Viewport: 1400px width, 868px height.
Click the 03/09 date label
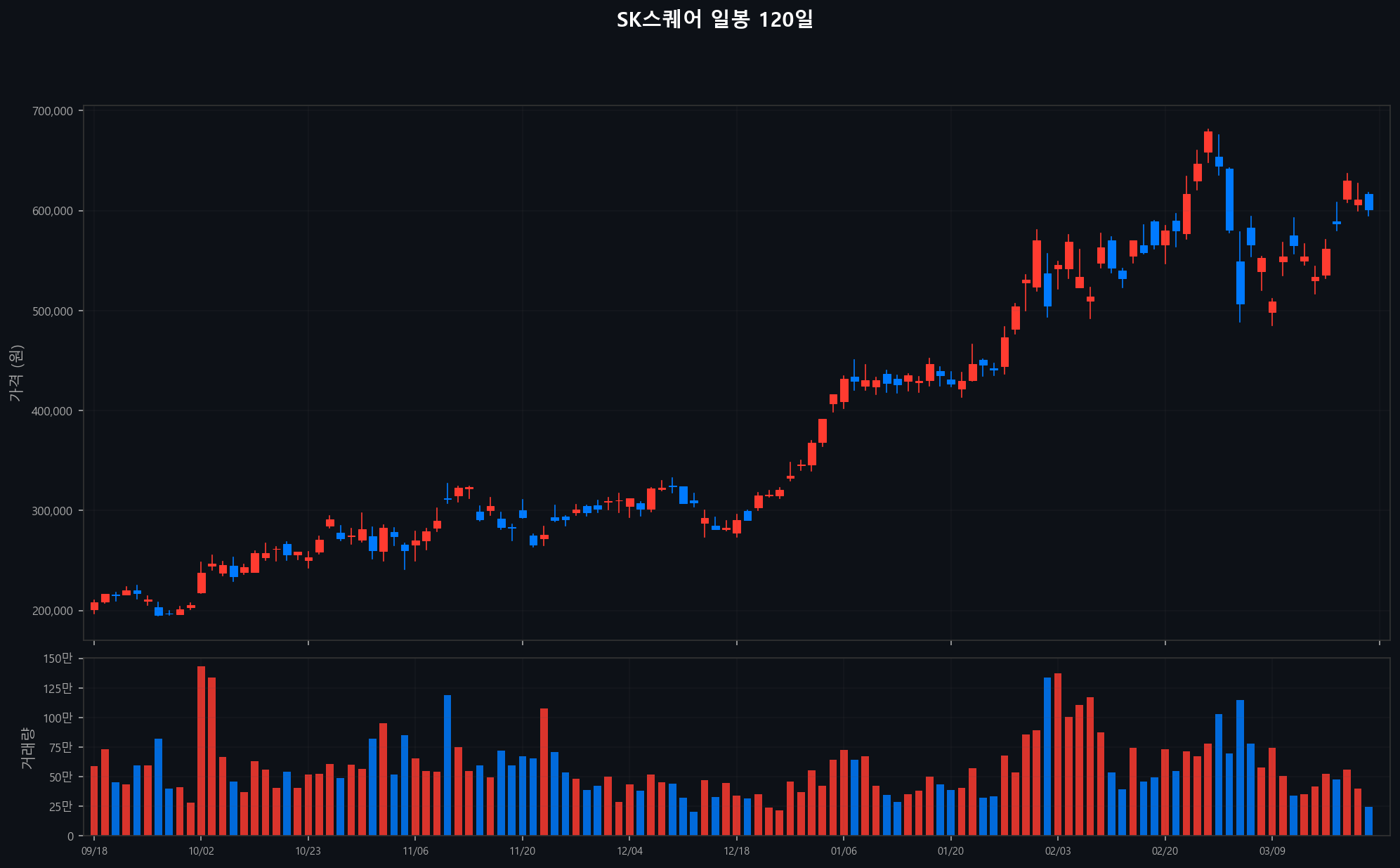pyautogui.click(x=1272, y=851)
